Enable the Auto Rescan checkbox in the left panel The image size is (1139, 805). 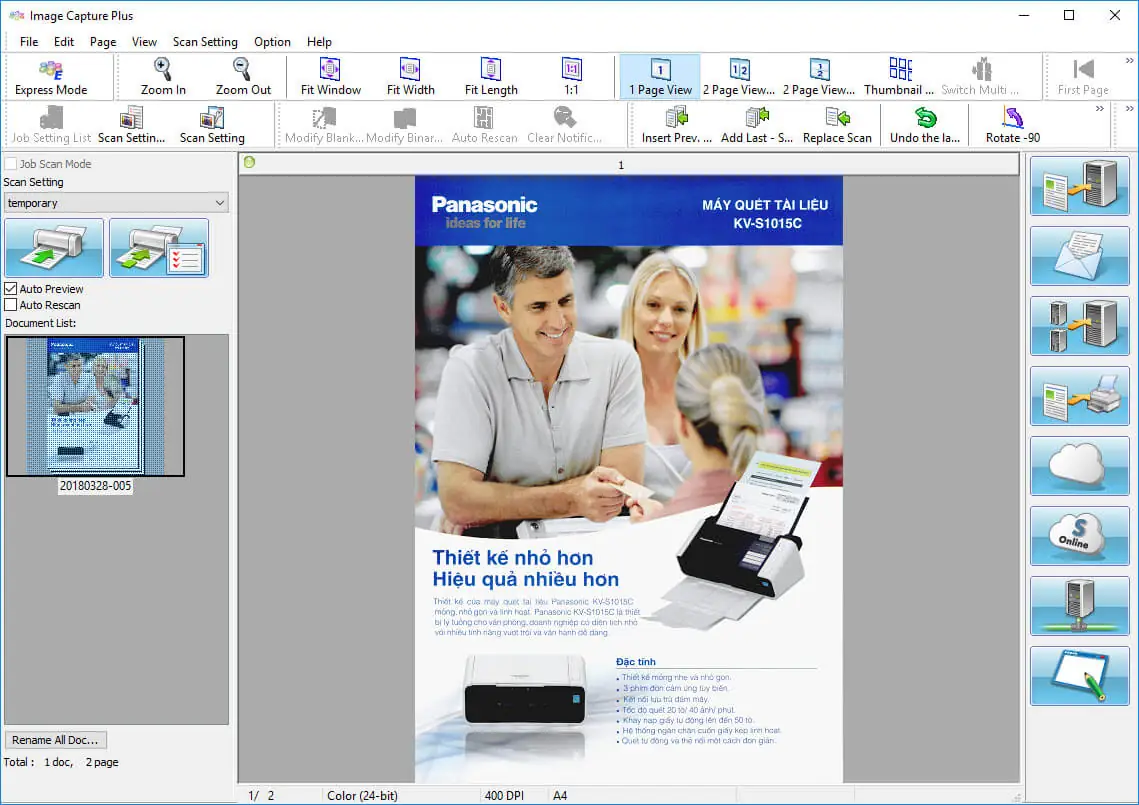tap(11, 304)
